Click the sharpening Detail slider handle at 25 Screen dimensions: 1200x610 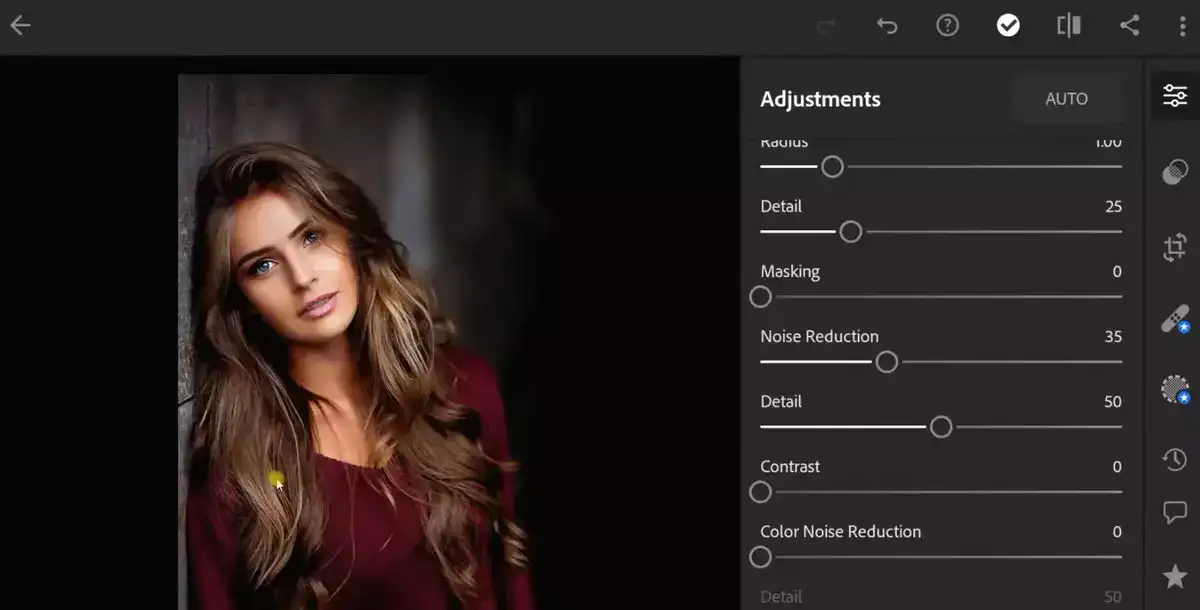tap(850, 232)
